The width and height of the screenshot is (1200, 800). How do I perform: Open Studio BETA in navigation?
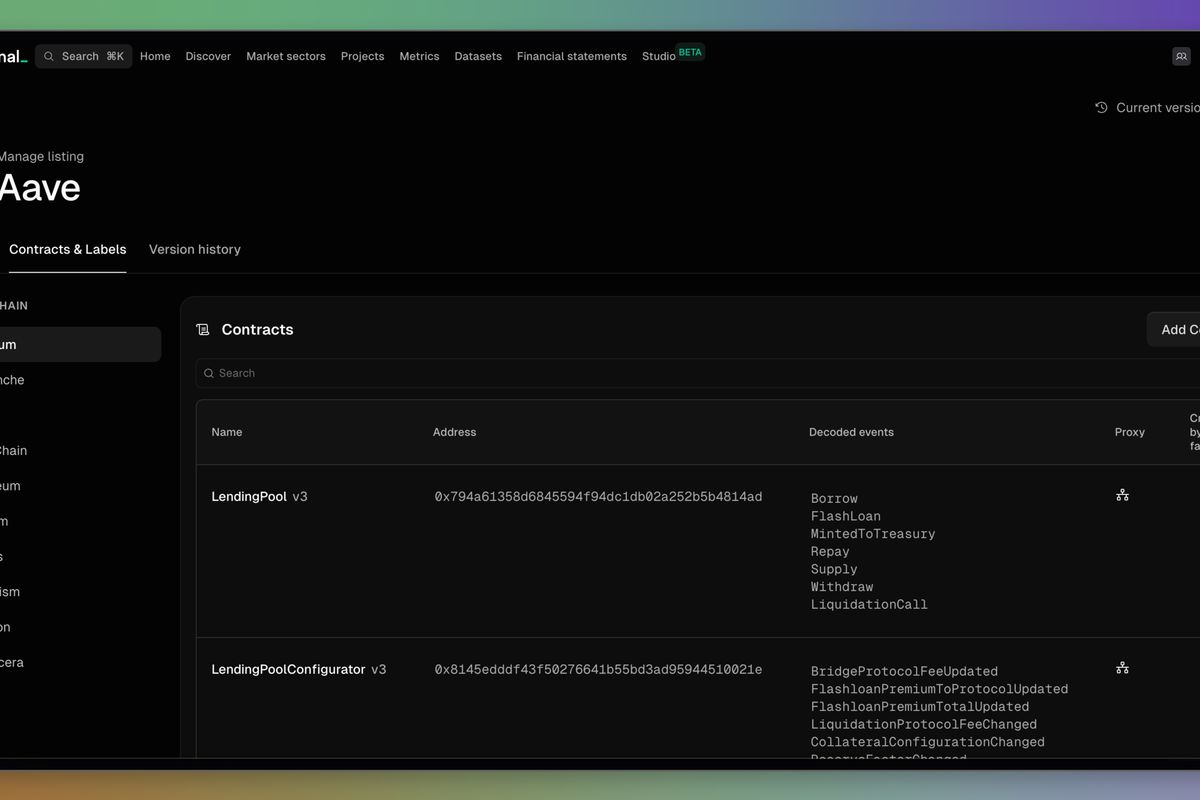673,55
